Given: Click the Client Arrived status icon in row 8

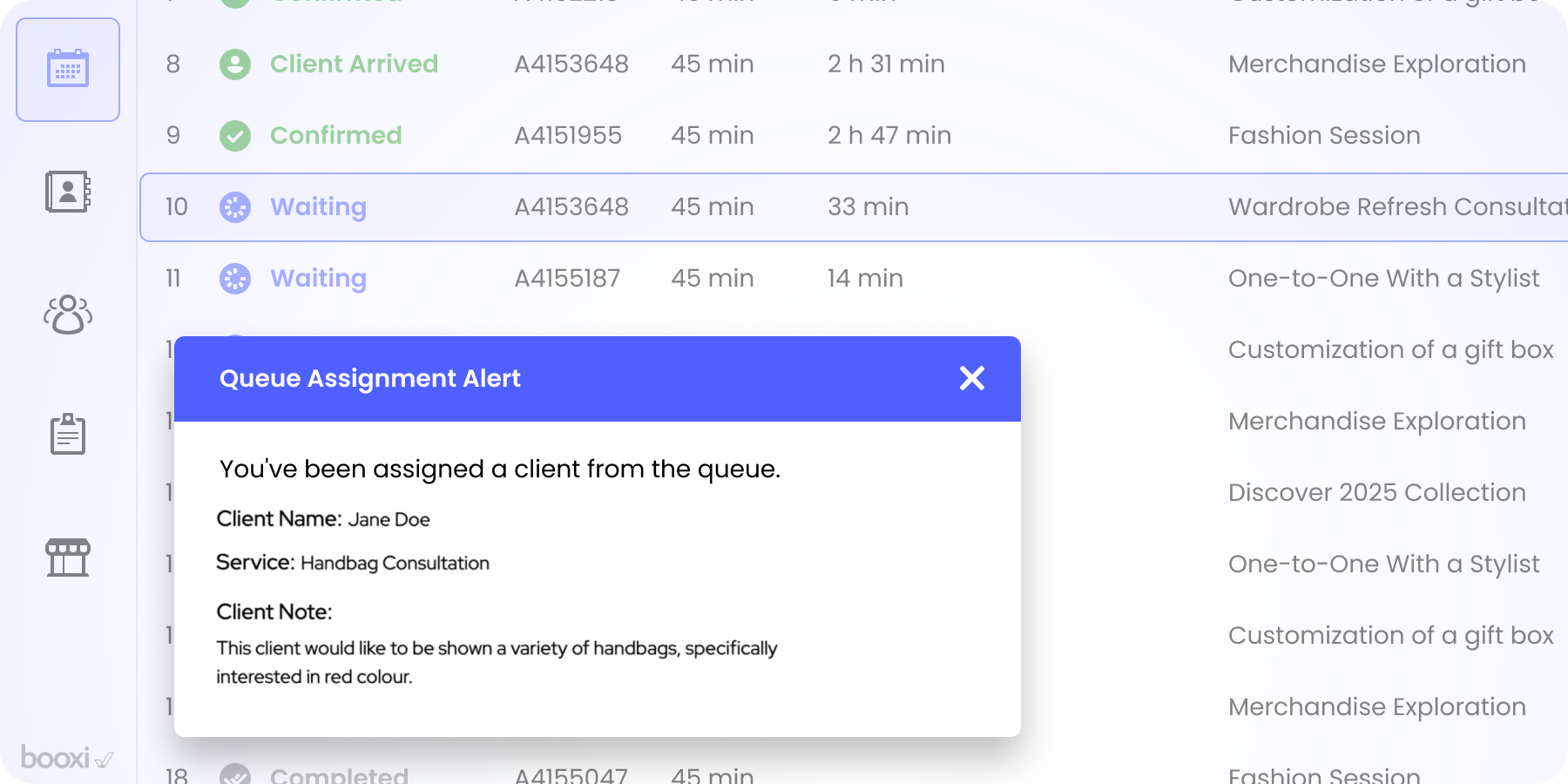Looking at the screenshot, I should [x=235, y=64].
